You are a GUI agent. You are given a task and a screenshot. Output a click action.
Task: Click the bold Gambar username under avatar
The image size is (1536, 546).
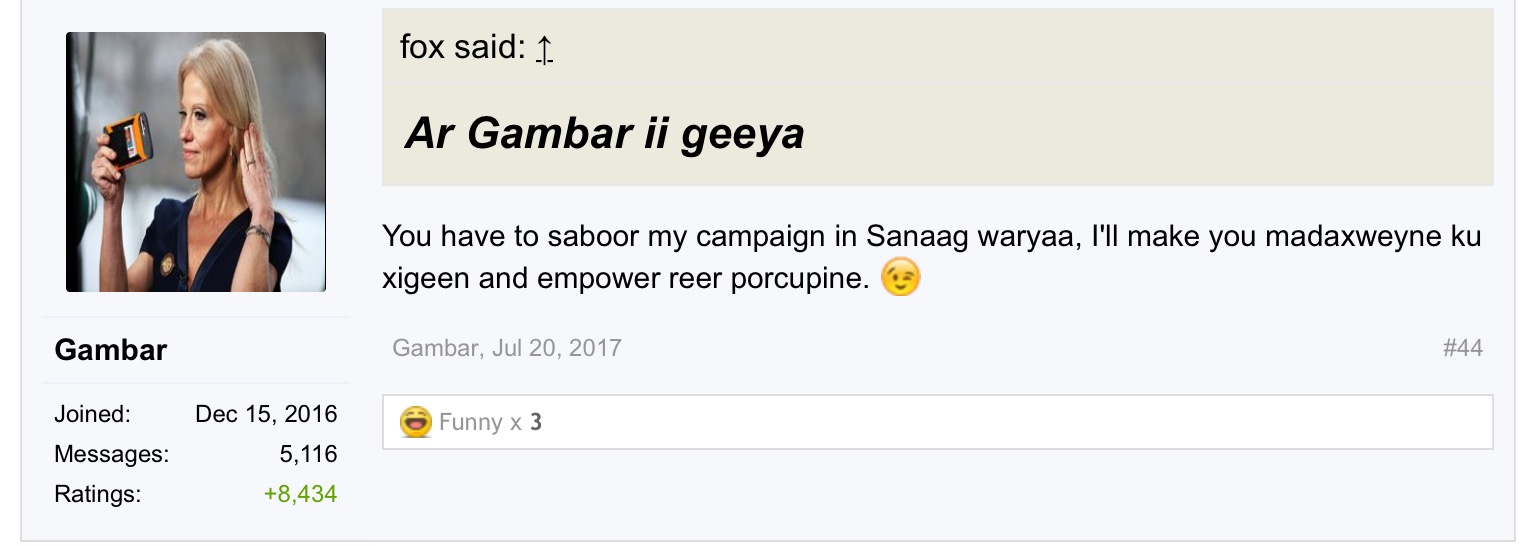coord(110,350)
